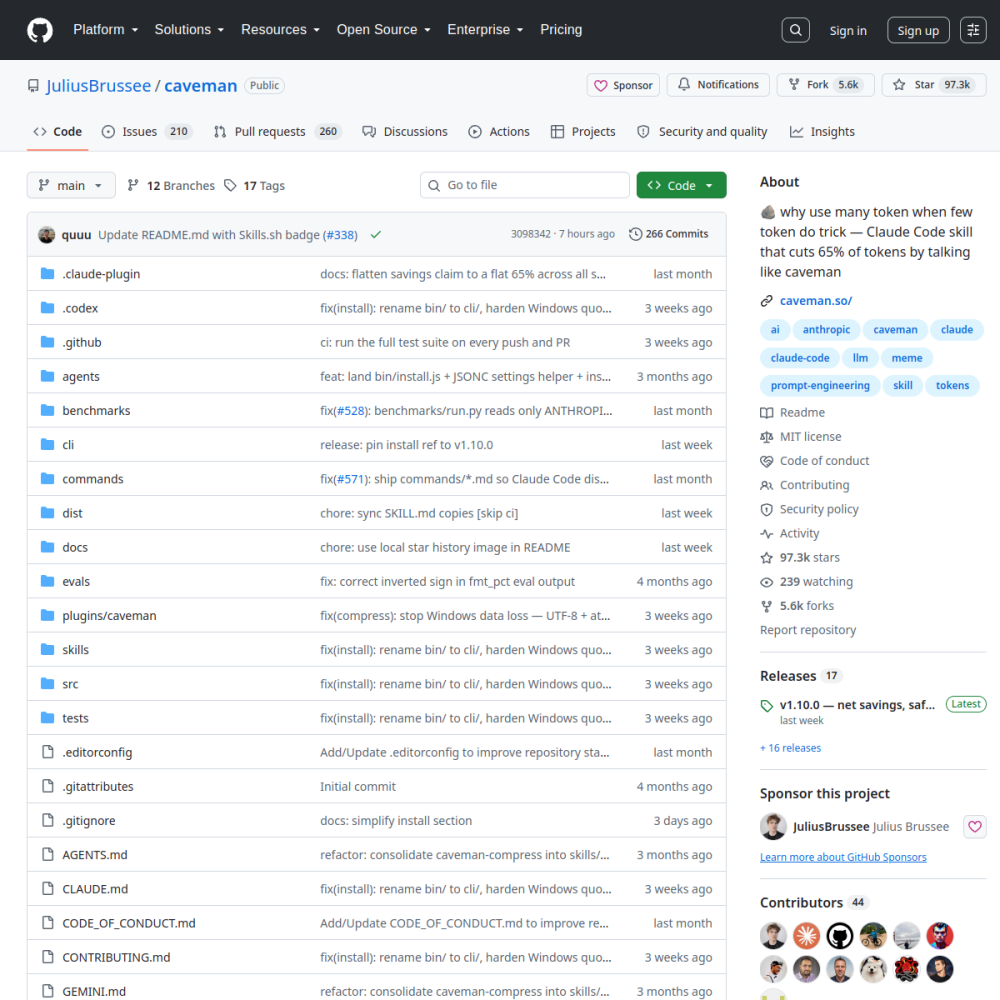Image resolution: width=1000 pixels, height=1000 pixels.
Task: Open Learn more about GitHub Sponsors link
Action: coord(842,857)
